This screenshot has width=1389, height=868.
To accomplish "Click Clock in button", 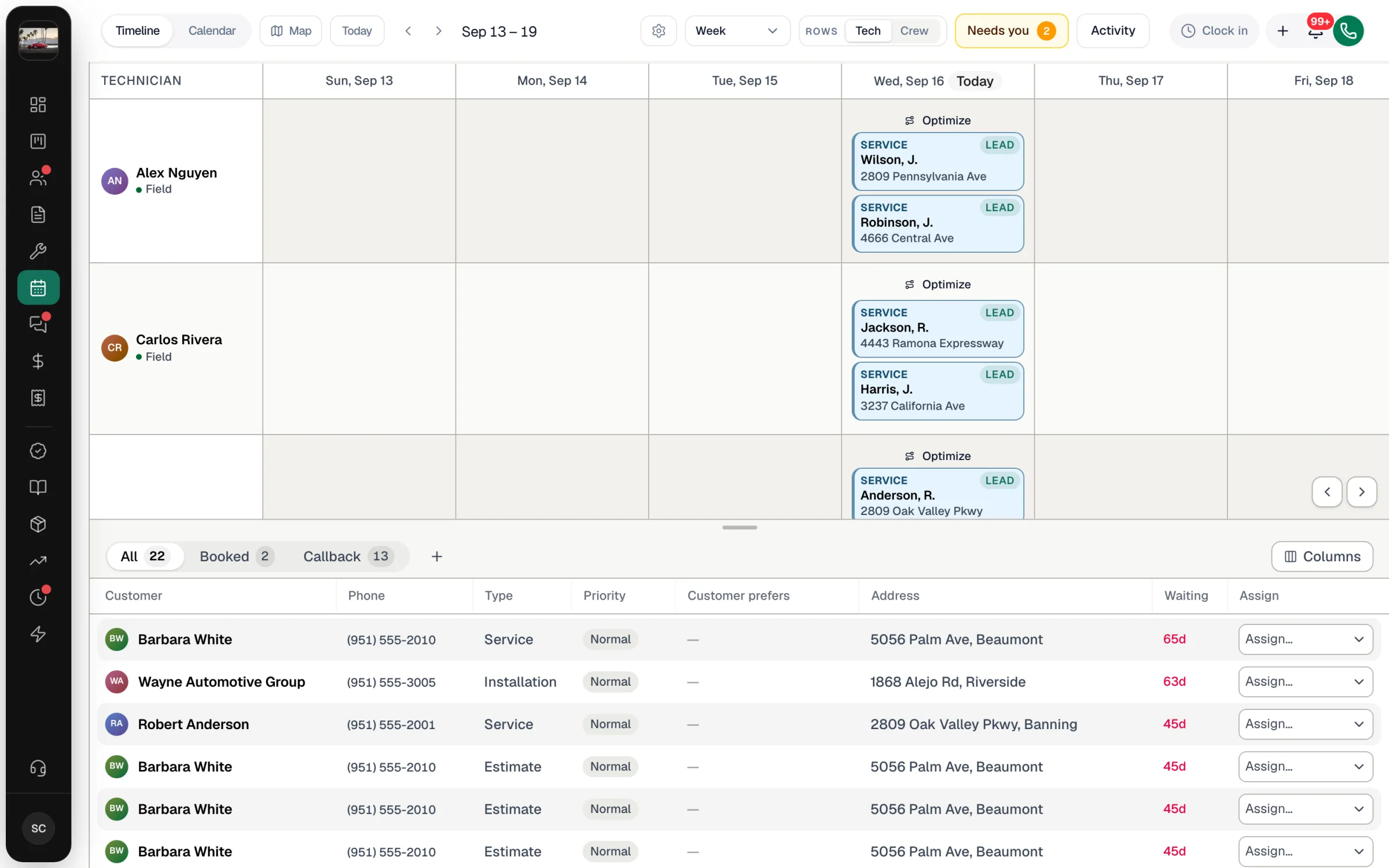I will coord(1214,31).
